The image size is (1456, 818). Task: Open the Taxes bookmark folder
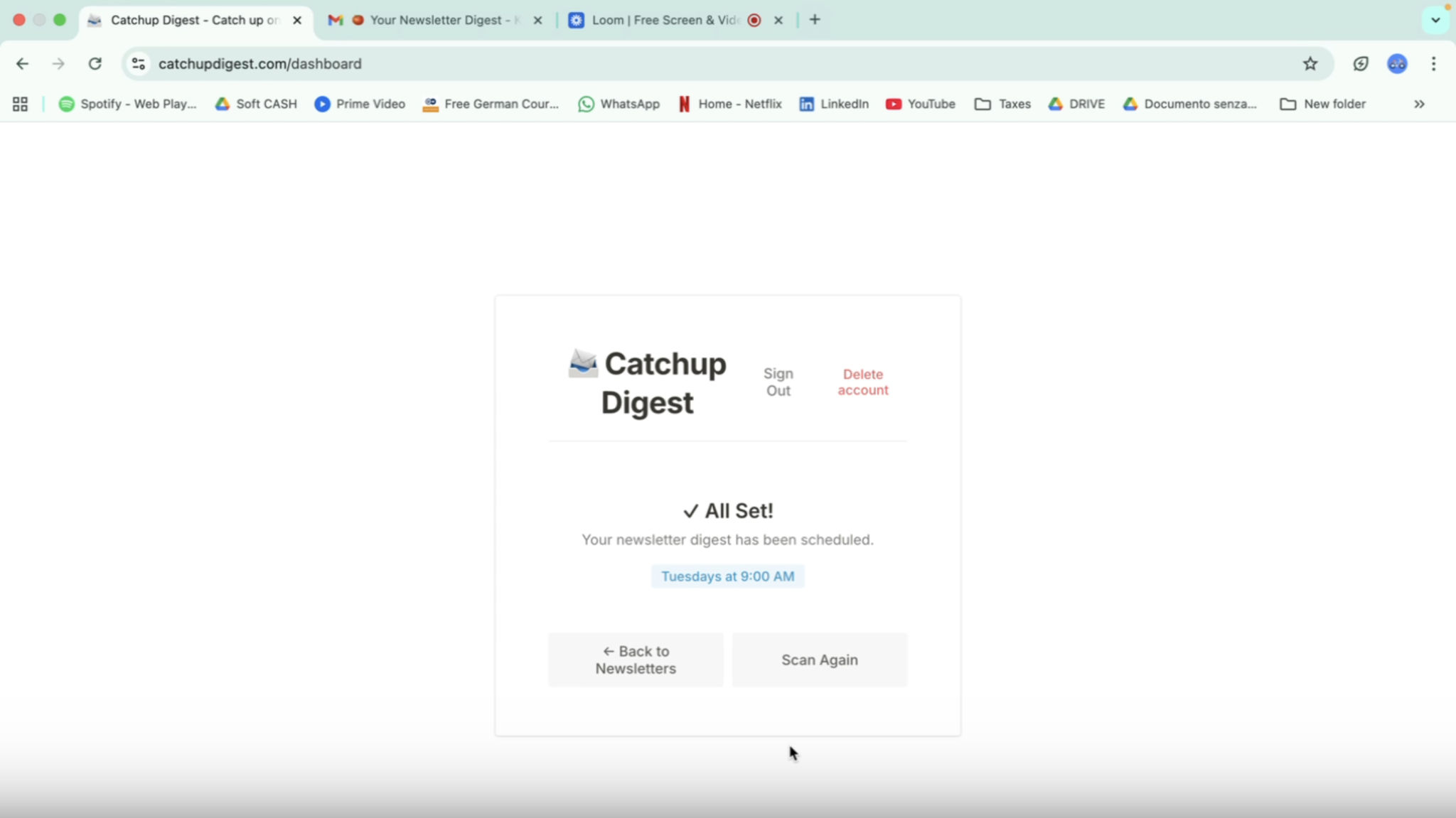tap(1002, 104)
